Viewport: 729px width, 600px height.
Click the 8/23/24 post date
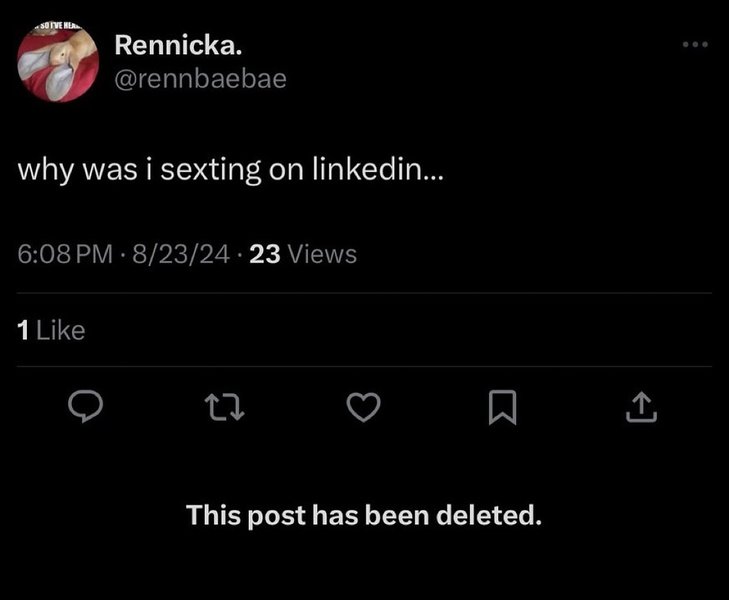pyautogui.click(x=180, y=254)
